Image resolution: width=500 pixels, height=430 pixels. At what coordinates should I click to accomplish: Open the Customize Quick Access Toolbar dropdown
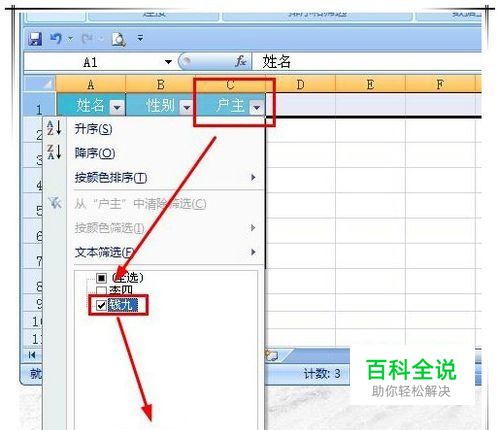[140, 38]
